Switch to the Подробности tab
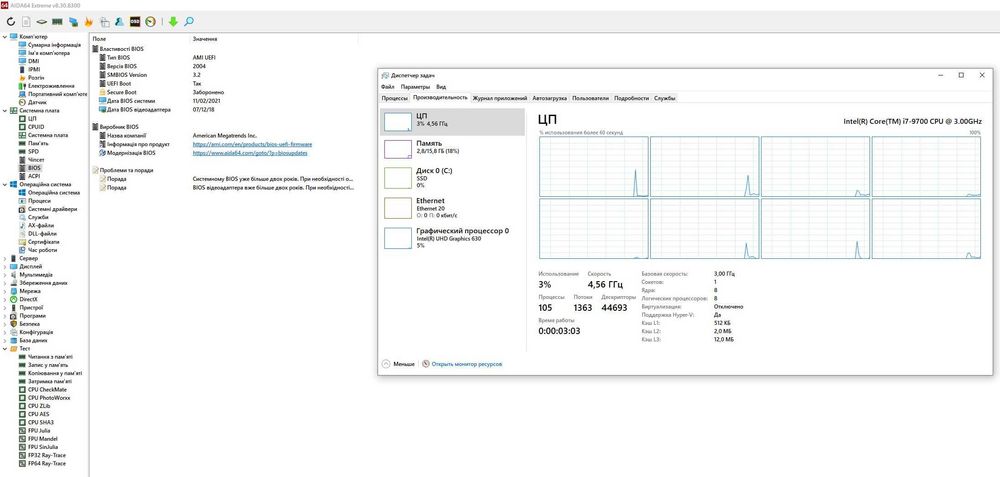Viewport: 1000px width, 477px height. point(632,98)
